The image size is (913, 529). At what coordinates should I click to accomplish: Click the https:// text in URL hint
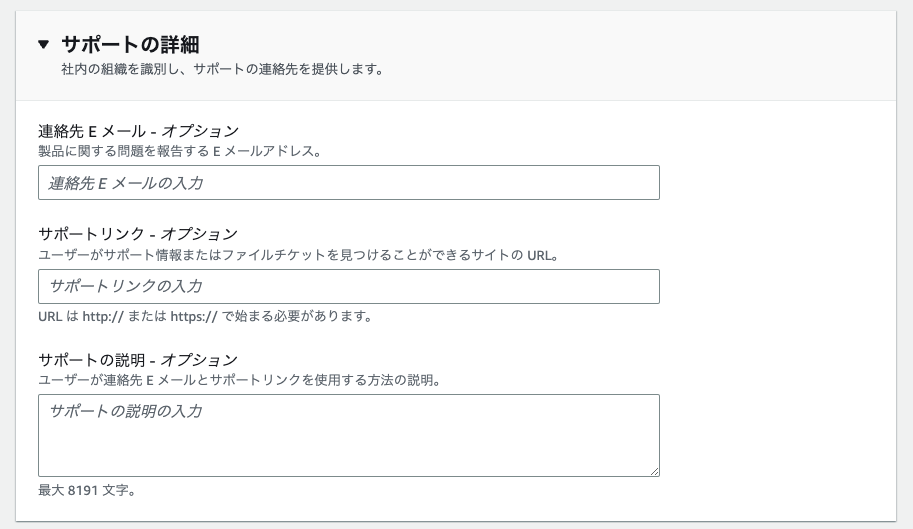point(193,317)
